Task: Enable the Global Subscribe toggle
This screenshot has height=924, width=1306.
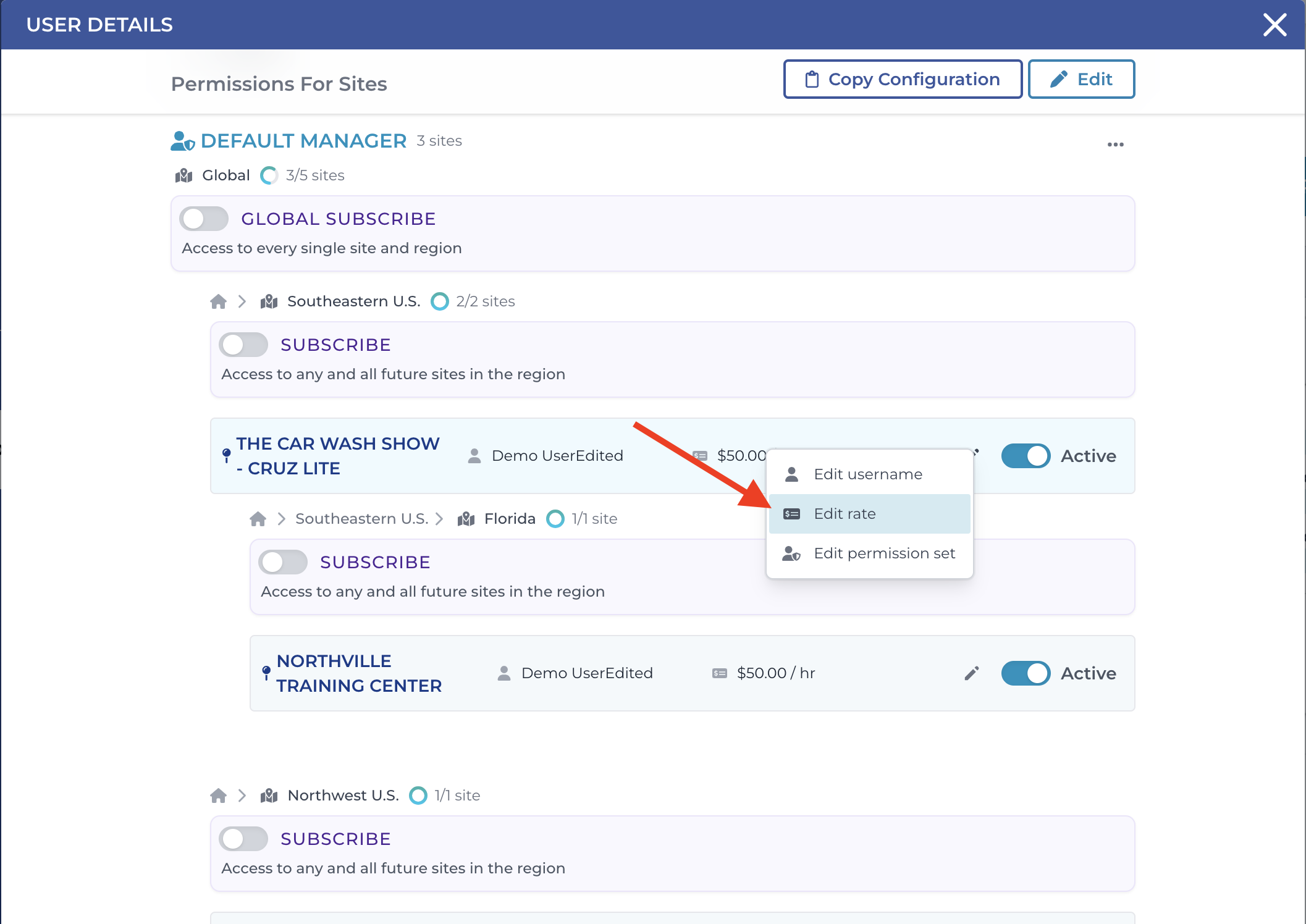Action: [x=204, y=219]
